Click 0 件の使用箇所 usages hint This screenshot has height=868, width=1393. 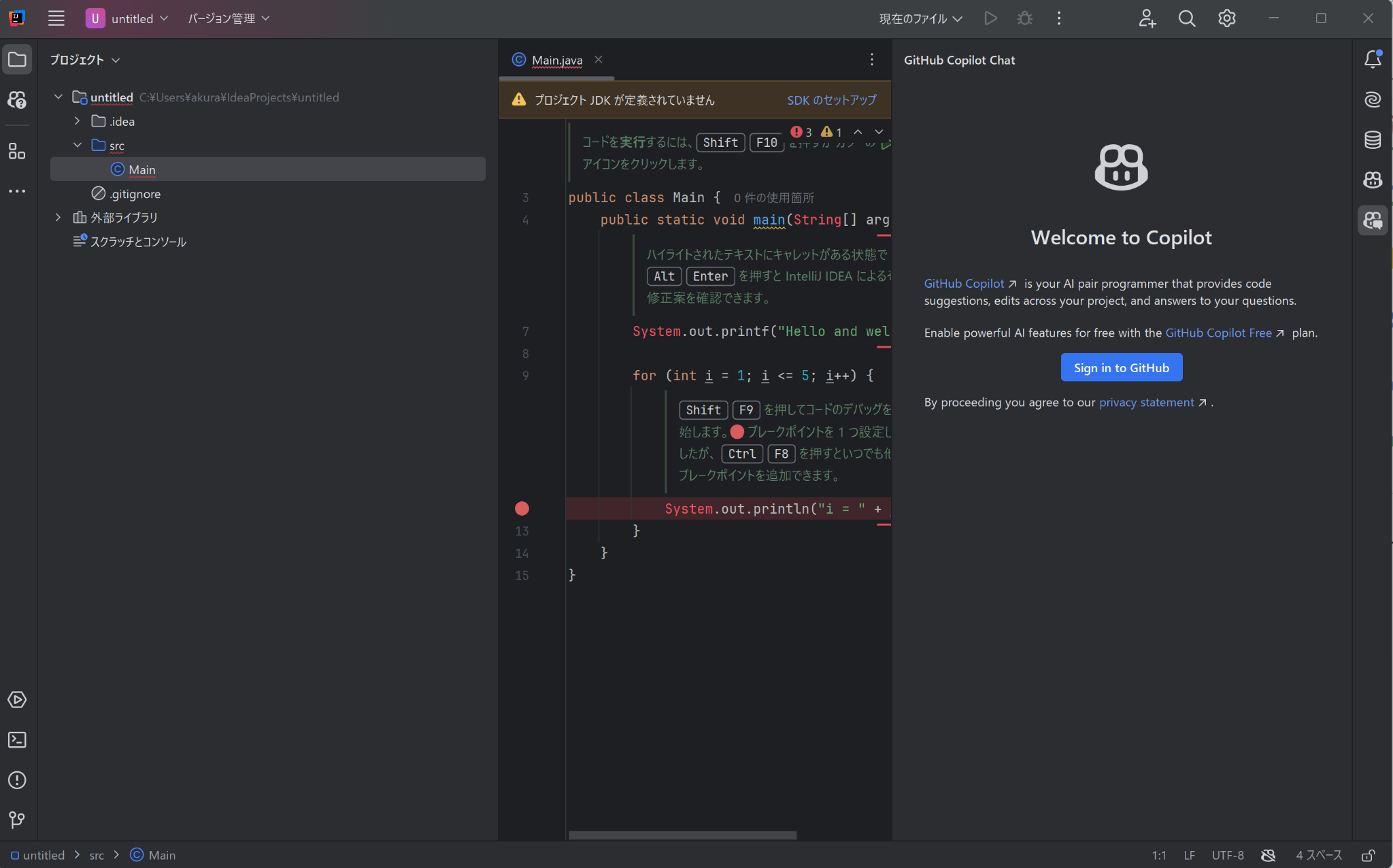click(774, 198)
